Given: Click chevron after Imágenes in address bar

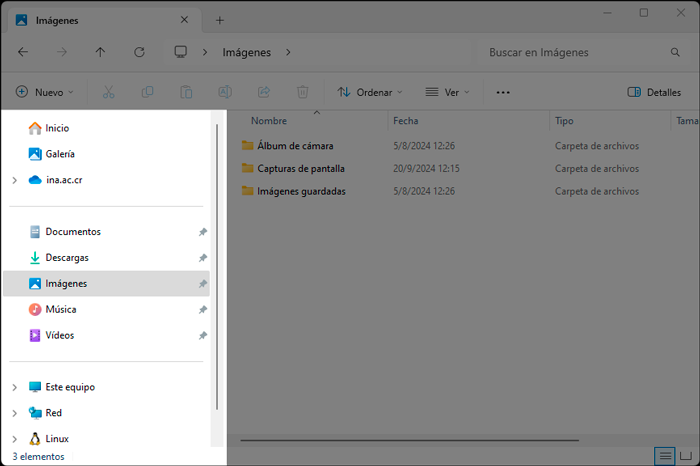Looking at the screenshot, I should (x=288, y=52).
